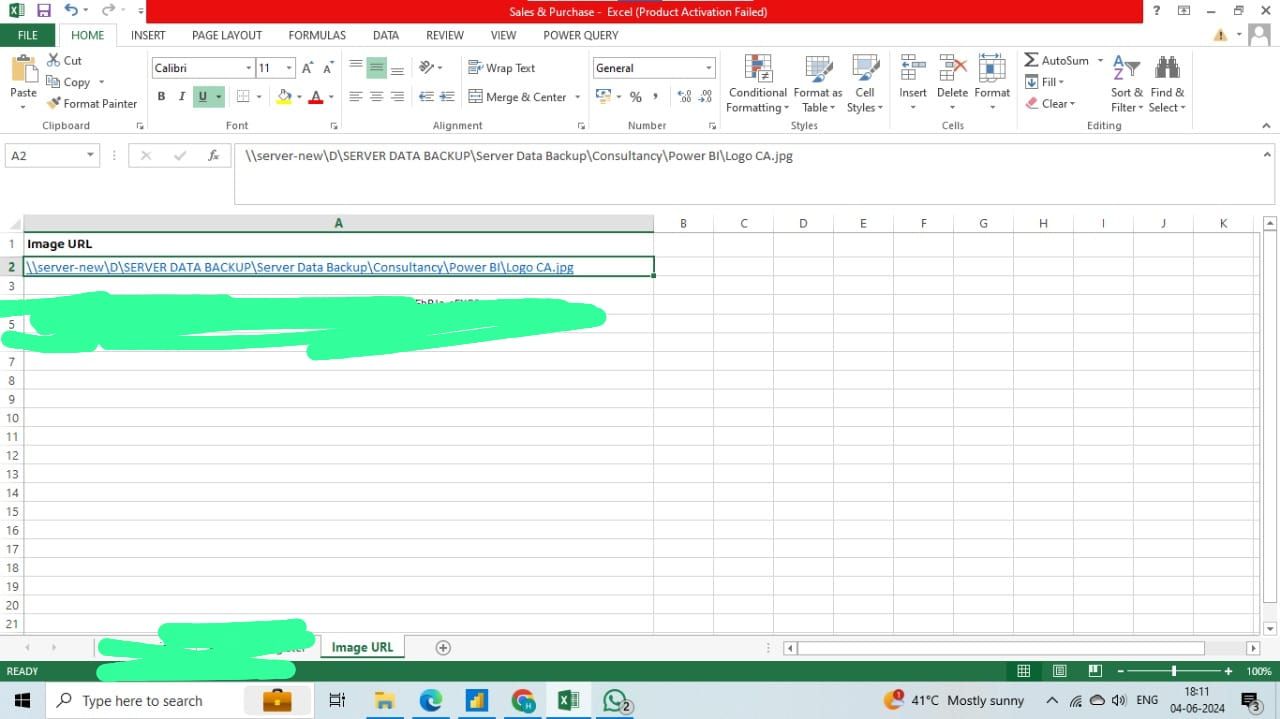Open the Calibri font name dropdown
Image resolution: width=1280 pixels, height=719 pixels.
click(249, 68)
